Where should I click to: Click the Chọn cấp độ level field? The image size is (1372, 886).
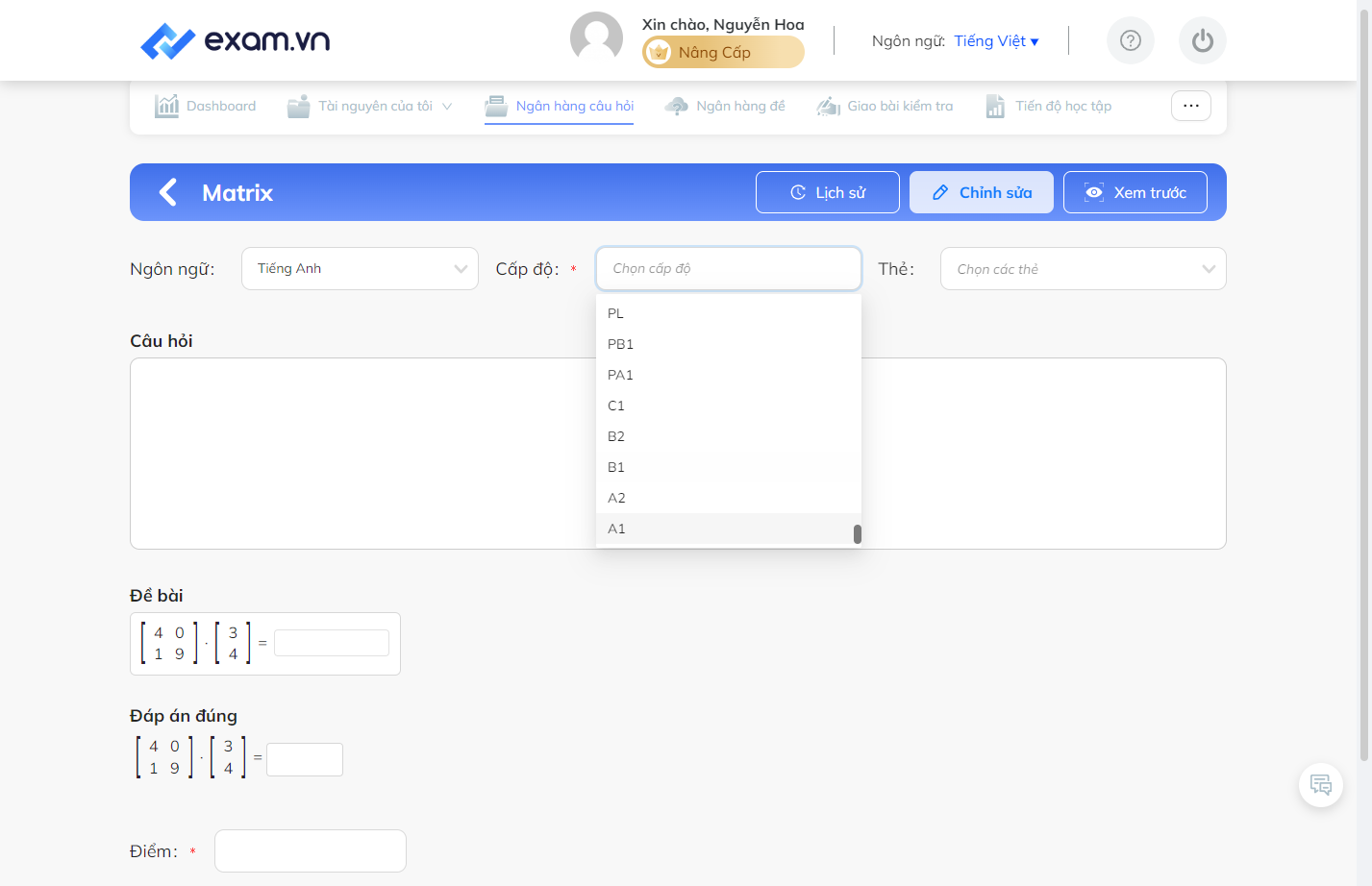tap(729, 269)
